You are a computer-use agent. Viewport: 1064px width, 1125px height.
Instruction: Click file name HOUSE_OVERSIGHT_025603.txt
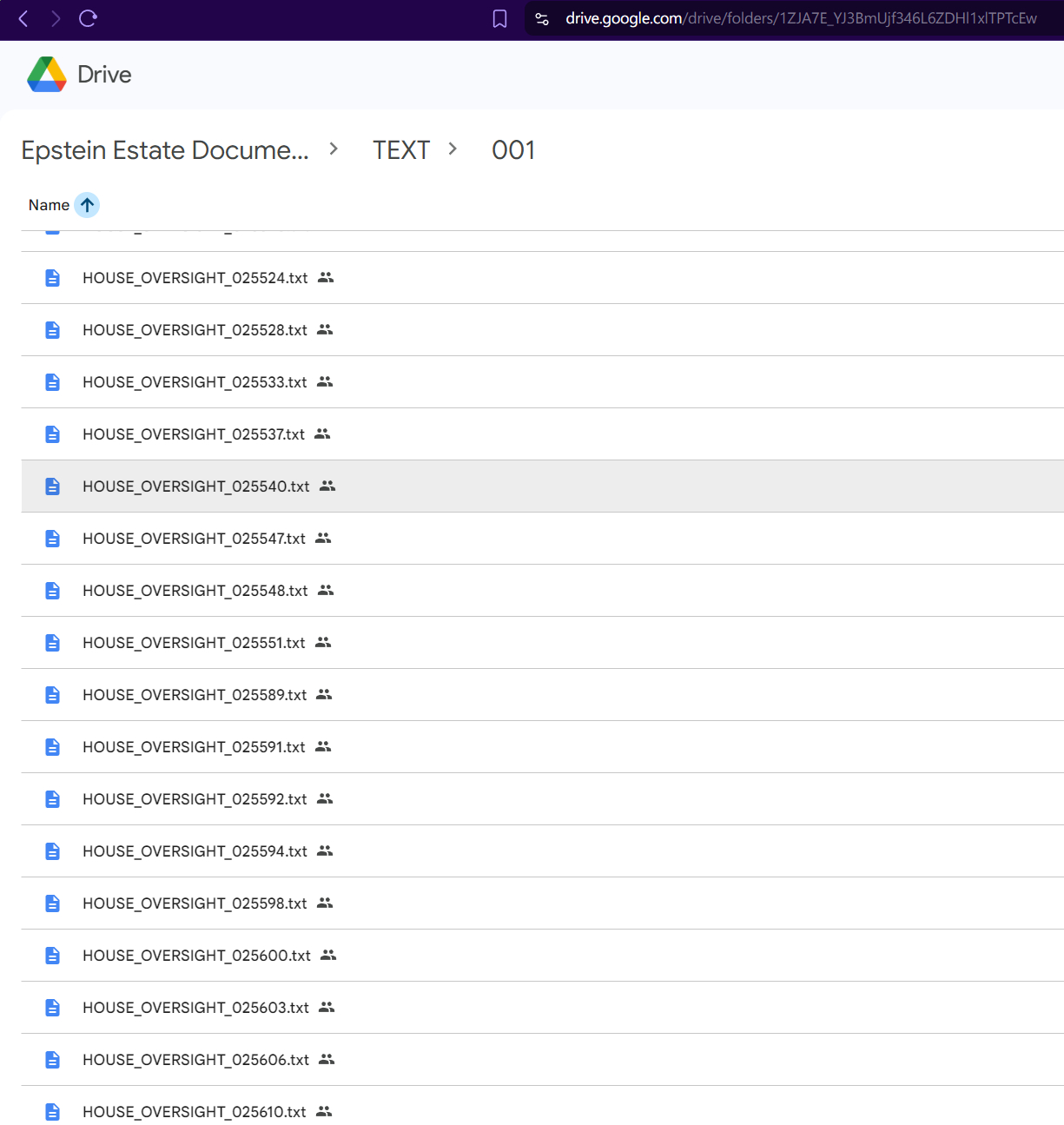click(196, 1008)
